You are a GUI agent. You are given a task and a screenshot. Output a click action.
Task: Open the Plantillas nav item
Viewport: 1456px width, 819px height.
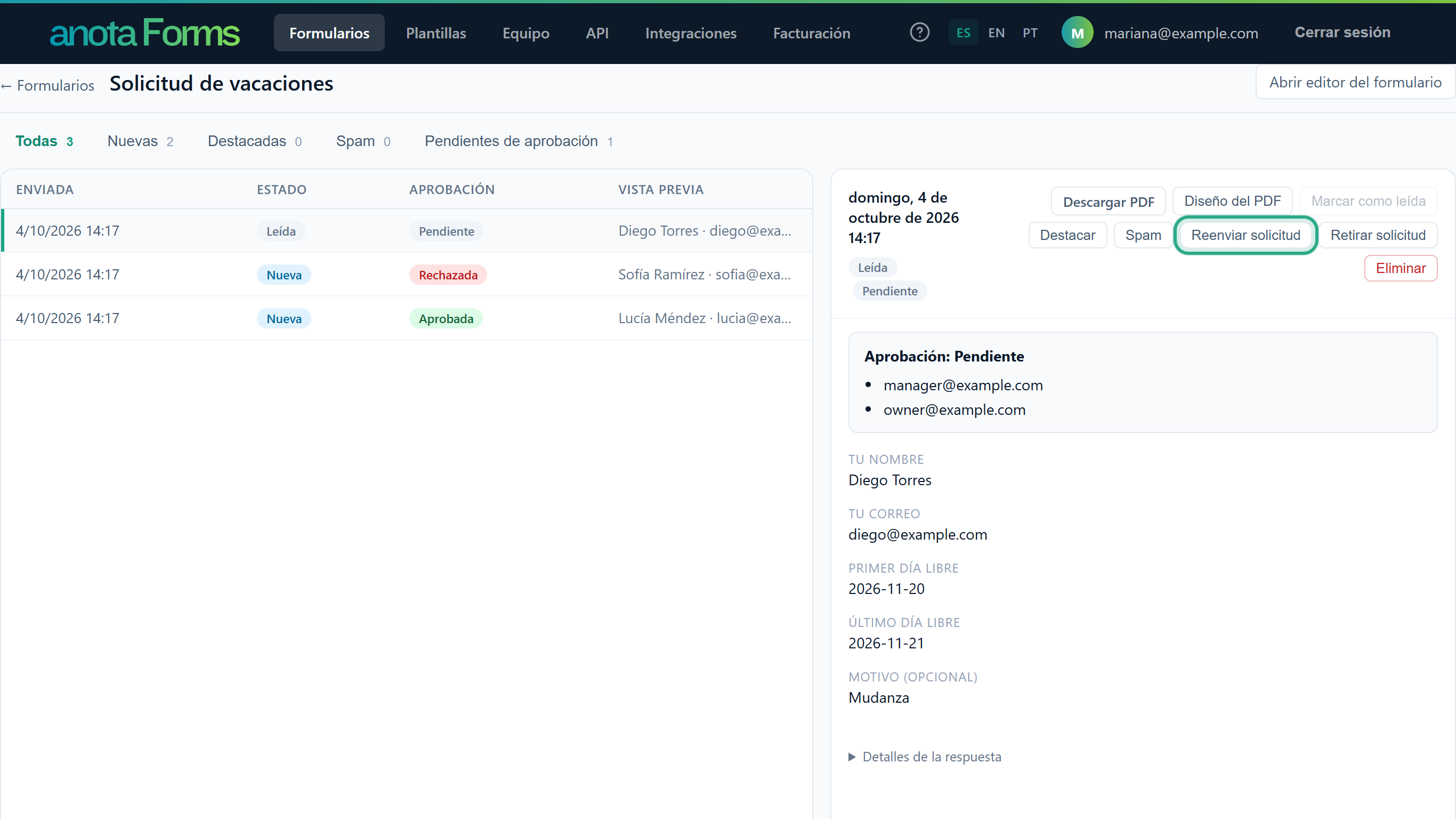(436, 33)
